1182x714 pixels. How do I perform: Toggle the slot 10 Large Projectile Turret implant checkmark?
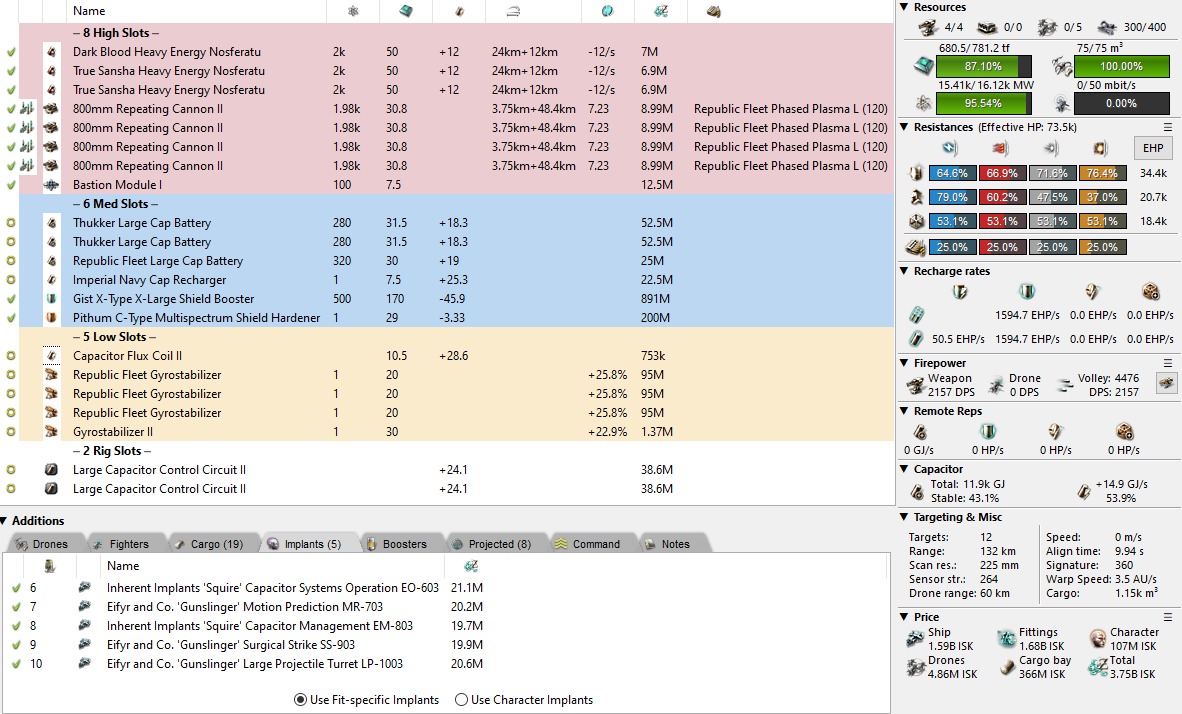[x=16, y=664]
